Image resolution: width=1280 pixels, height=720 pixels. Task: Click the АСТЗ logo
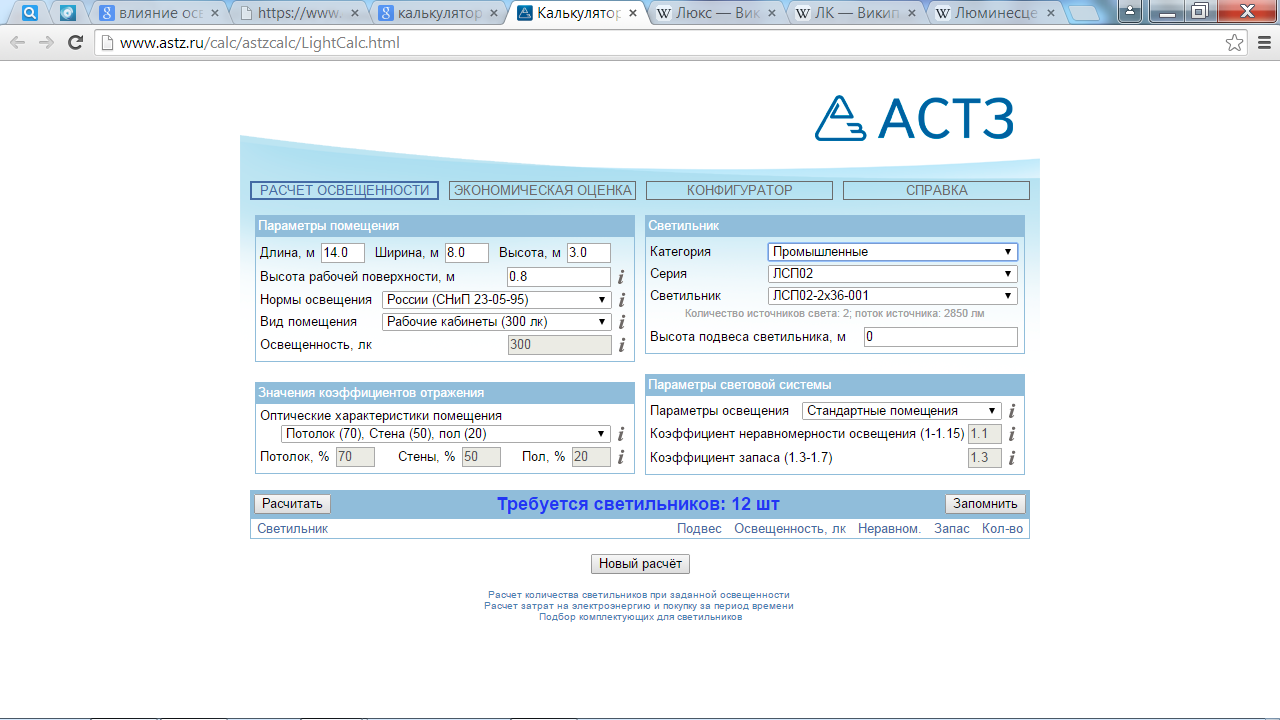(x=914, y=119)
